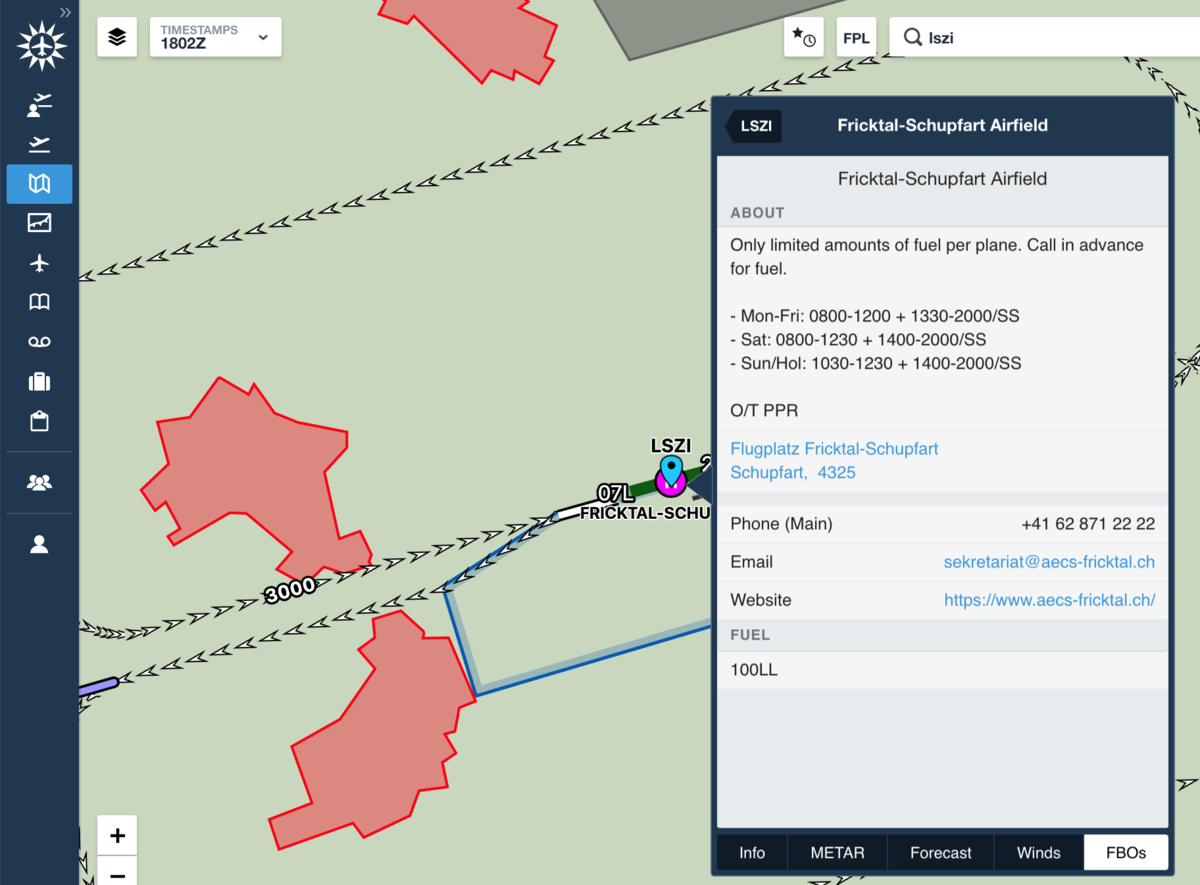
Task: Expand the sidebar with double chevron
Action: [65, 13]
